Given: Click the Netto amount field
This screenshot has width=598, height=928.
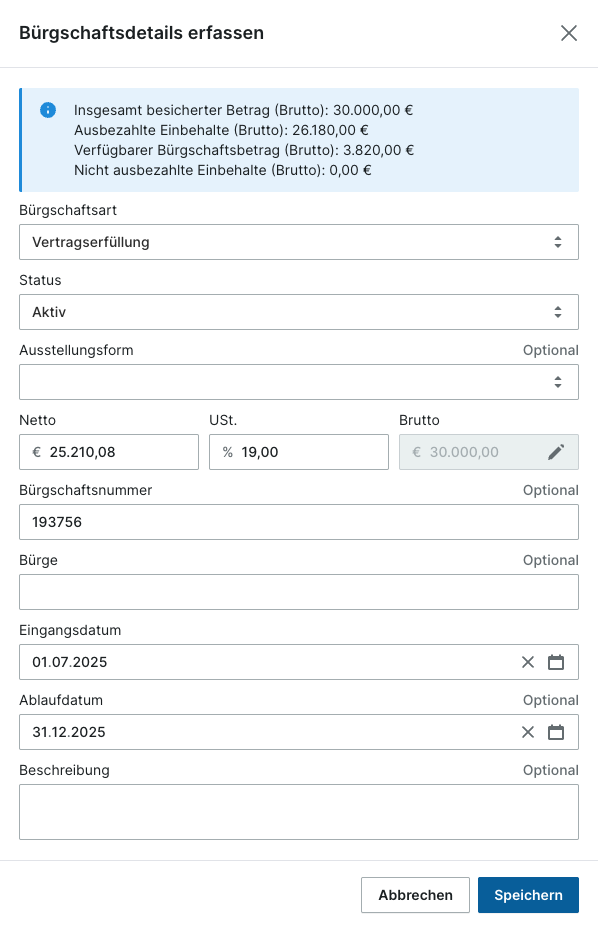Looking at the screenshot, I should tap(109, 452).
